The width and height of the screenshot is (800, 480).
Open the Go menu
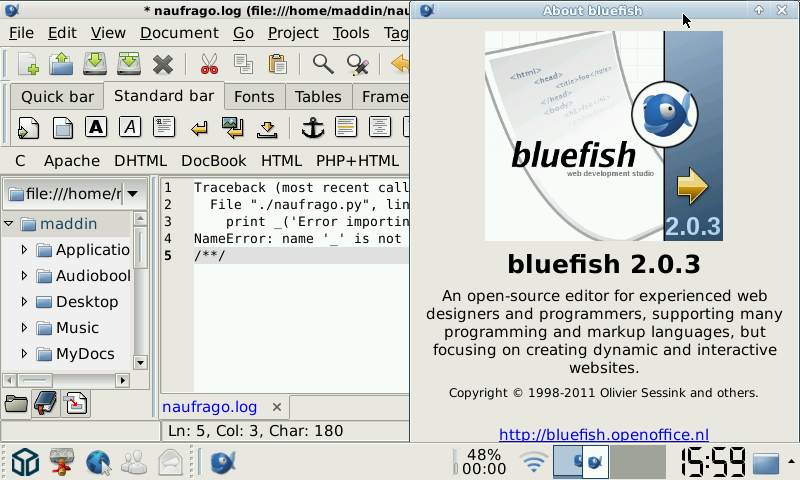(243, 33)
